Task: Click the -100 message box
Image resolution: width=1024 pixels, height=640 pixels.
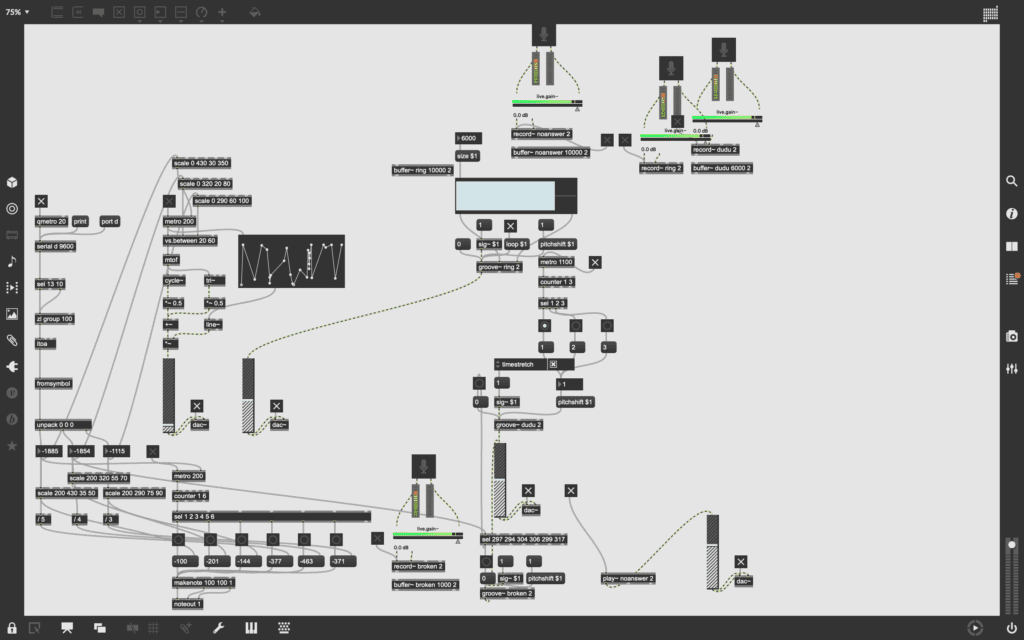Action: coord(185,562)
